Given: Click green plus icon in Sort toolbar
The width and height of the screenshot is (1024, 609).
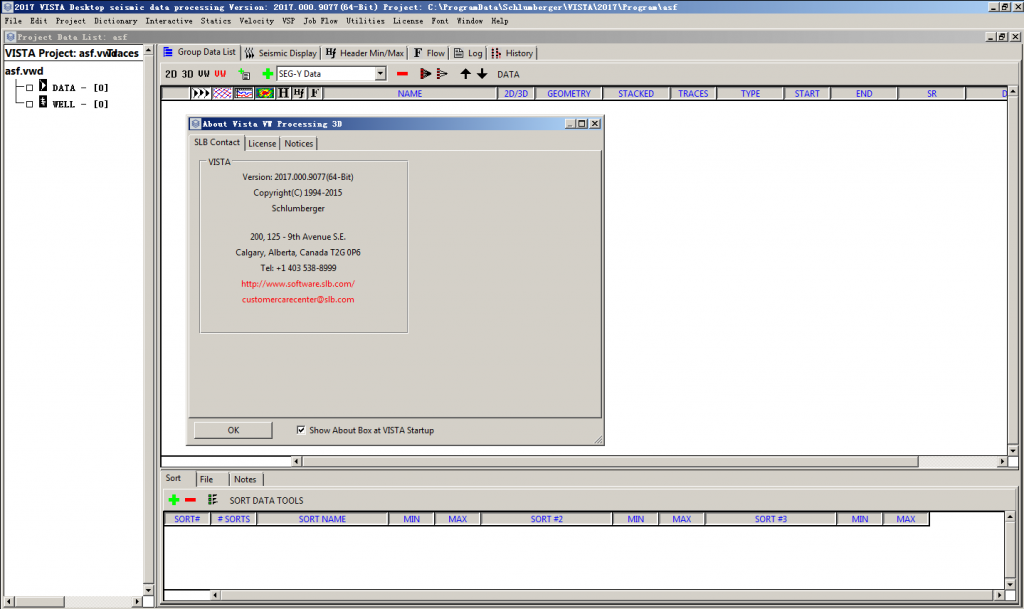Looking at the screenshot, I should (174, 500).
